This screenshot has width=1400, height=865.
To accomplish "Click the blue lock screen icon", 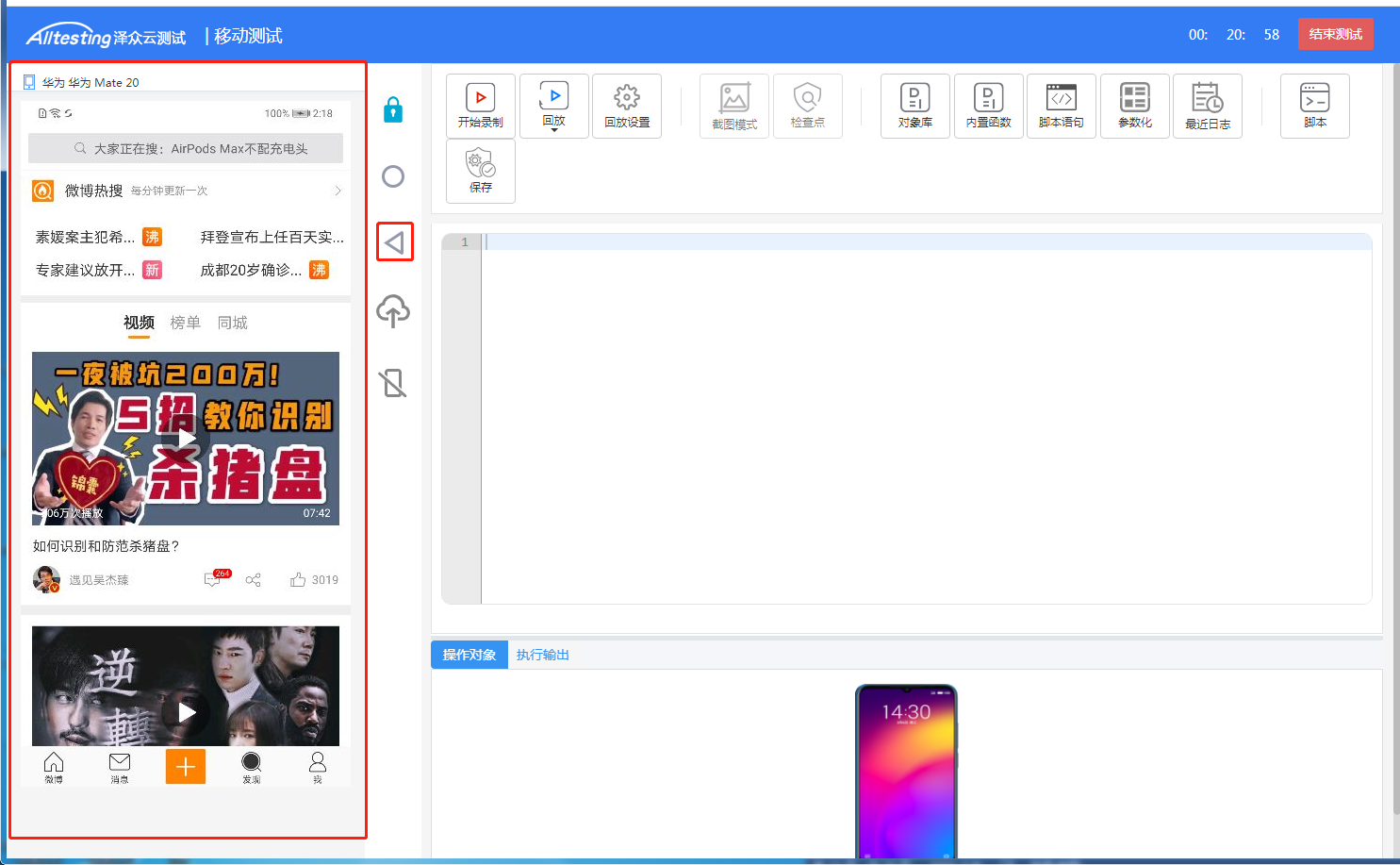I will [x=393, y=109].
